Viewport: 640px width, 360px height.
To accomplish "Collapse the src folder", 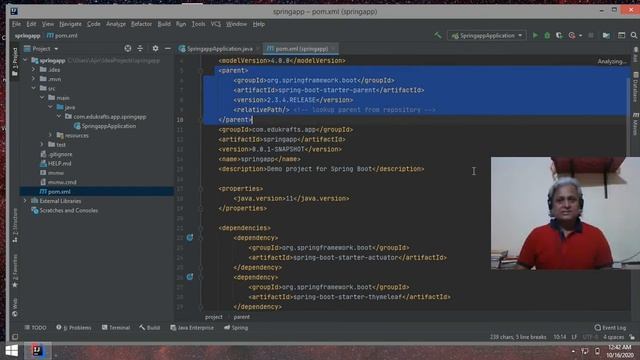I will [34, 88].
